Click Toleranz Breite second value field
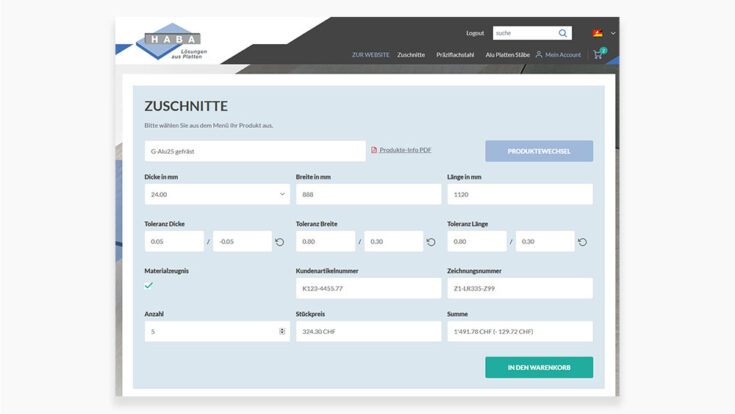This screenshot has width=735, height=414. pyautogui.click(x=394, y=241)
